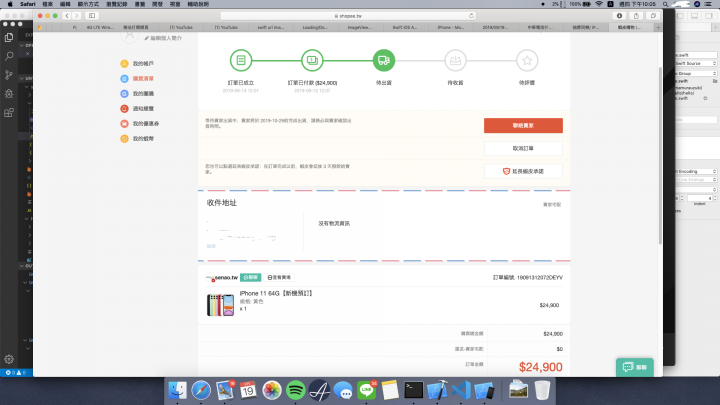Open Spotify from the Dock
Image resolution: width=720 pixels, height=405 pixels.
tap(295, 390)
